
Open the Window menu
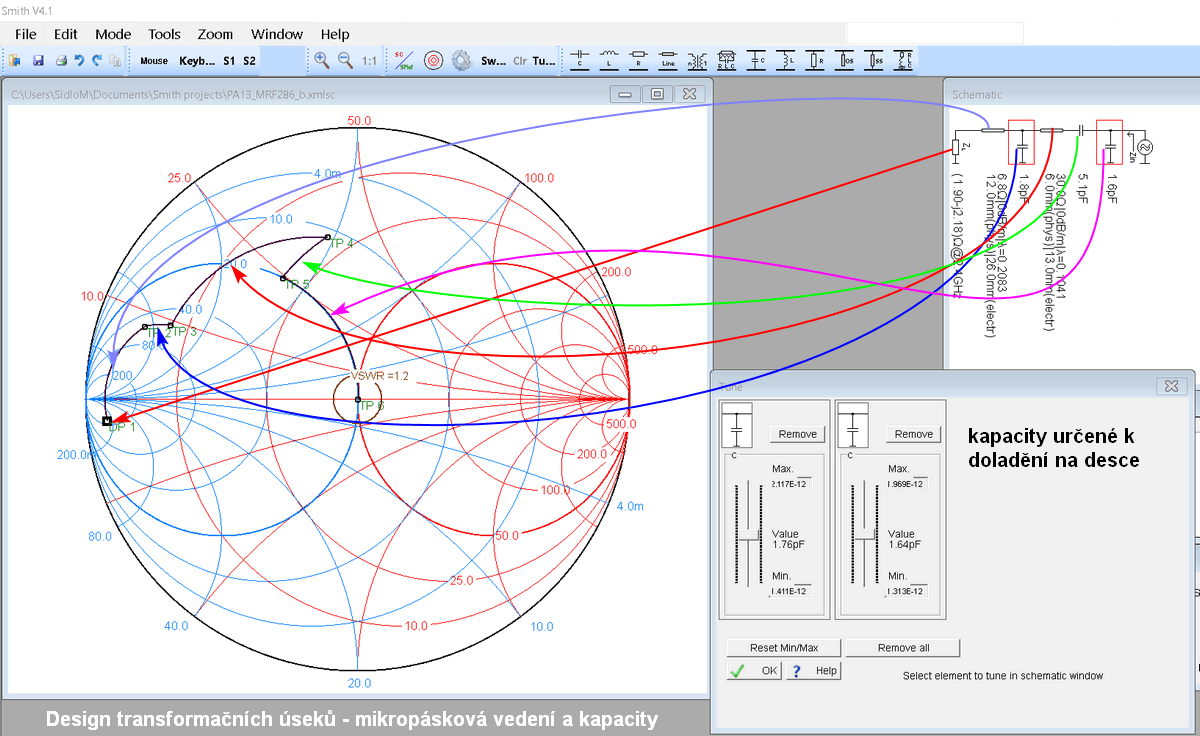(276, 33)
